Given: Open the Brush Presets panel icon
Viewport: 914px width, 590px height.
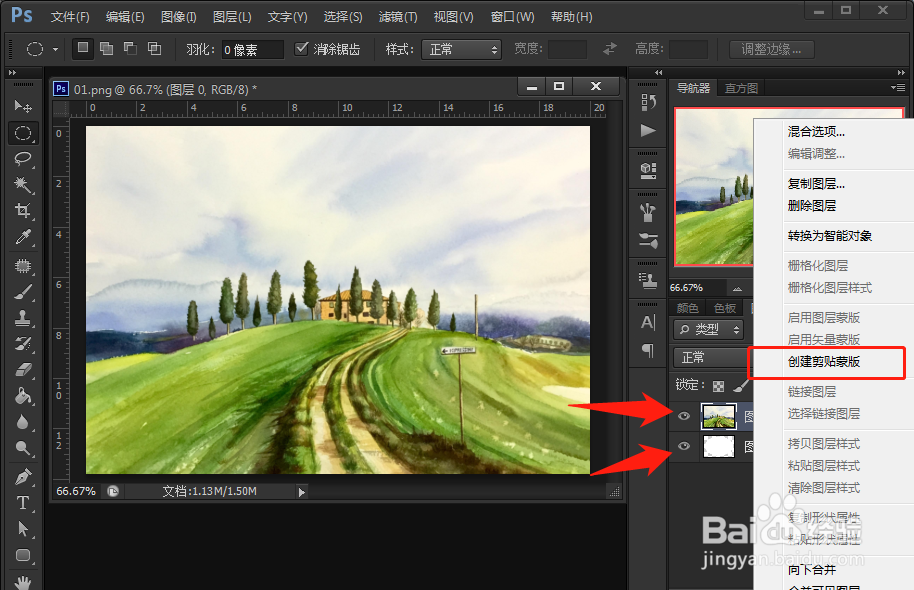Looking at the screenshot, I should pos(648,240).
